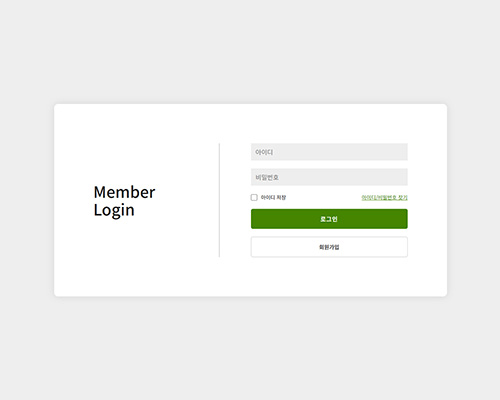Viewport: 500px width, 400px height.
Task: Click the right end of the 비밀번호 field
Action: click(400, 177)
